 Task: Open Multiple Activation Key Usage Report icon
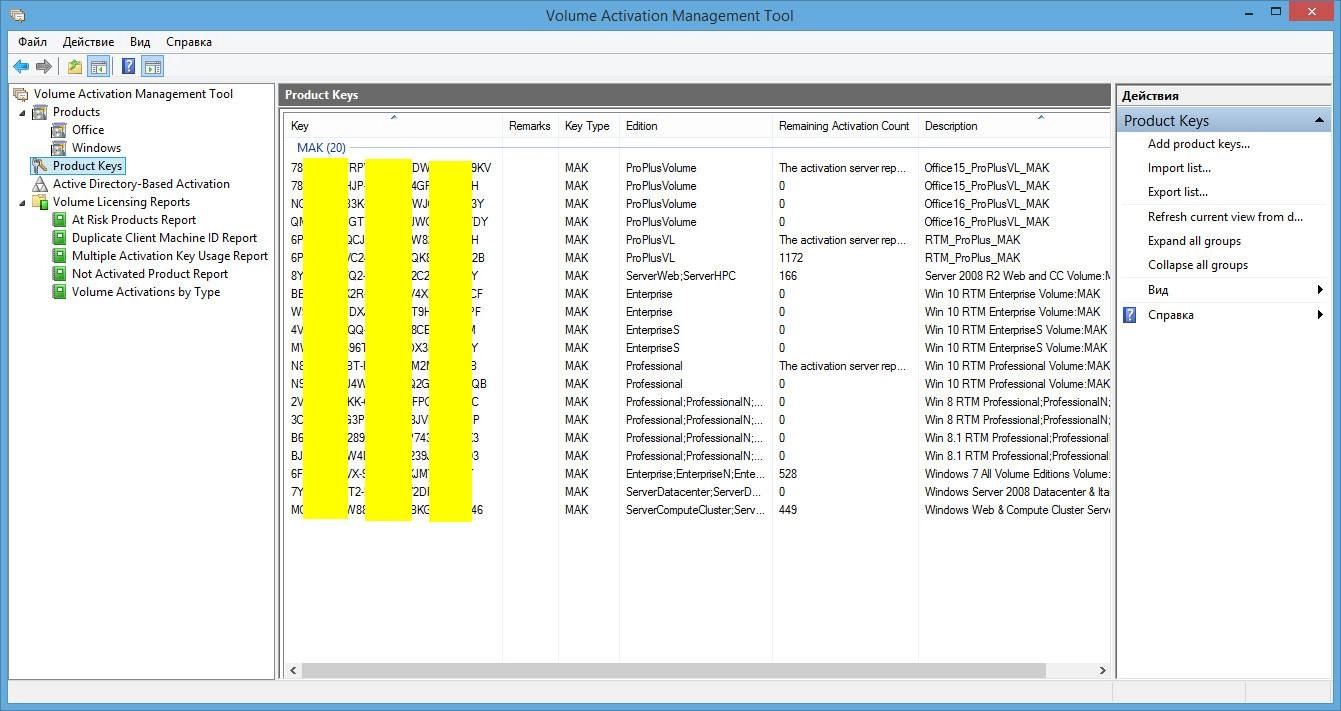click(59, 256)
